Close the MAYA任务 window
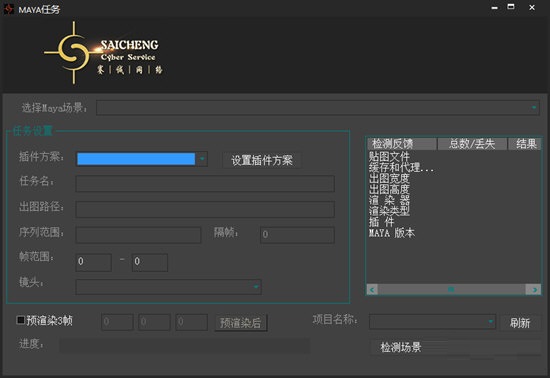The height and width of the screenshot is (378, 550). tap(532, 7)
